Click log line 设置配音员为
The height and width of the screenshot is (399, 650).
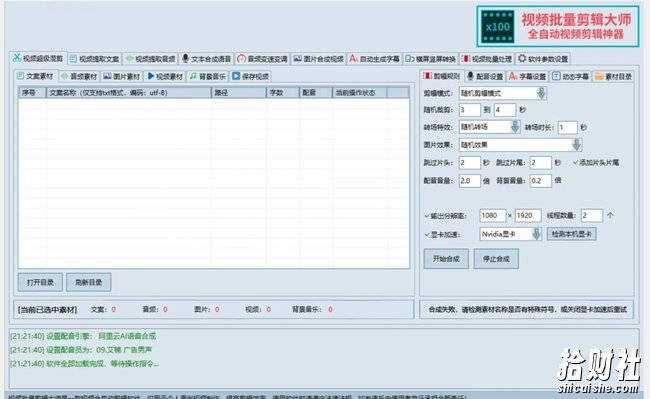pos(81,350)
